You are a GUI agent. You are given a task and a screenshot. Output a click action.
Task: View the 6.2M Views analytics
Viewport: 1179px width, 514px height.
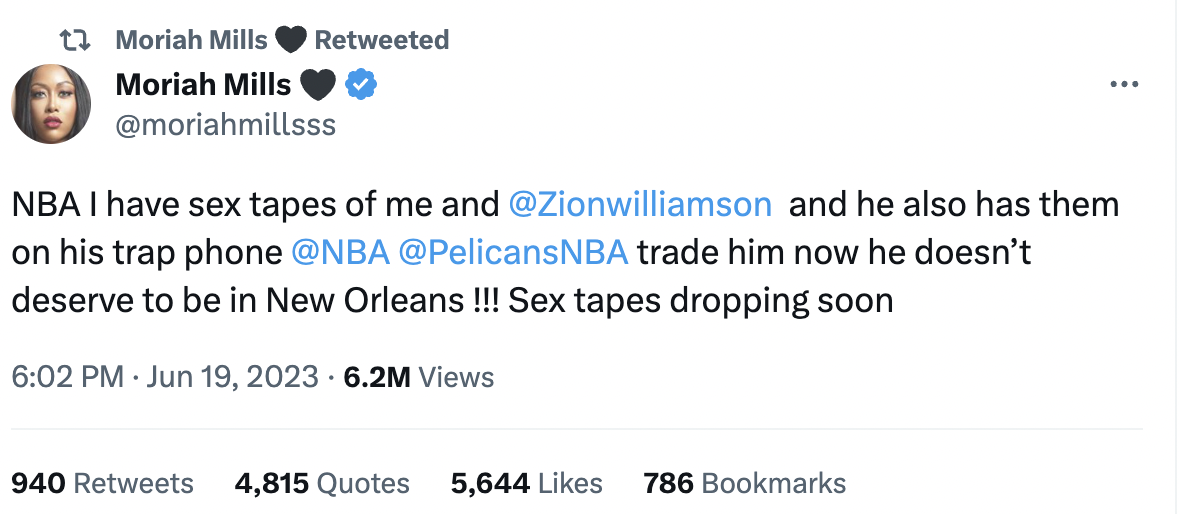(418, 377)
